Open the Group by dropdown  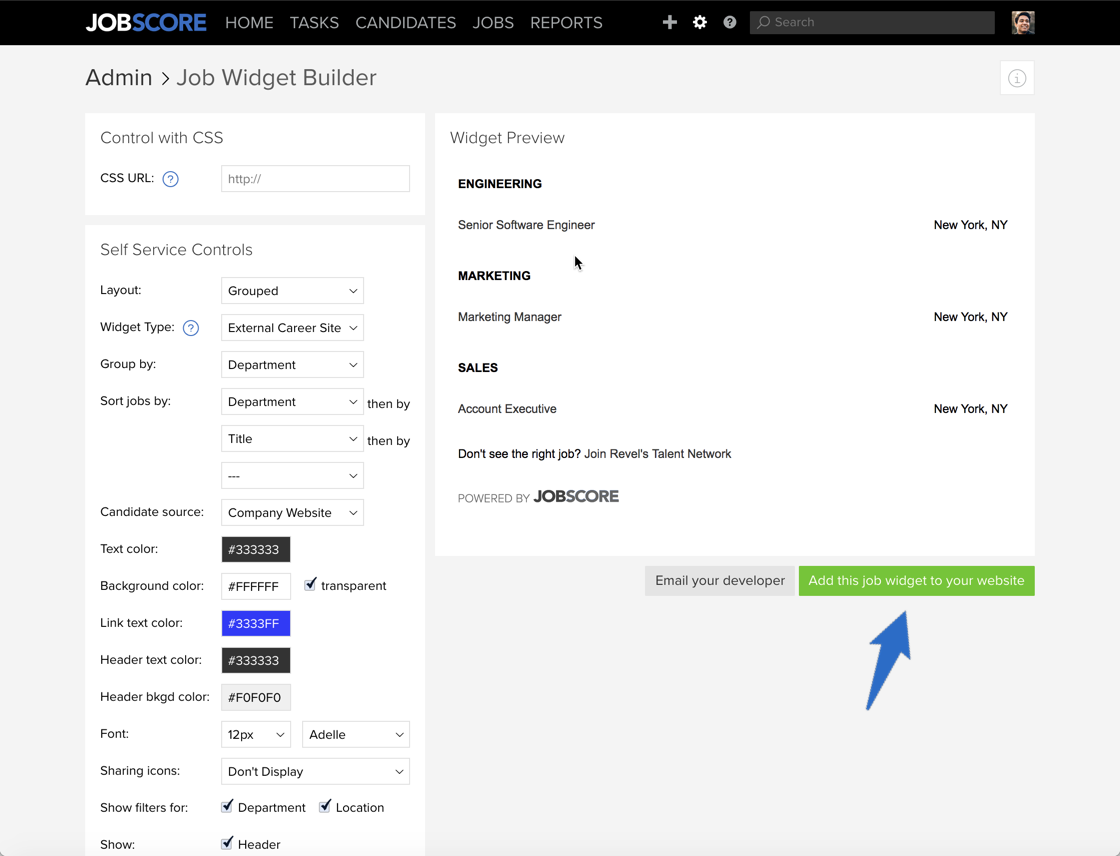click(x=292, y=365)
